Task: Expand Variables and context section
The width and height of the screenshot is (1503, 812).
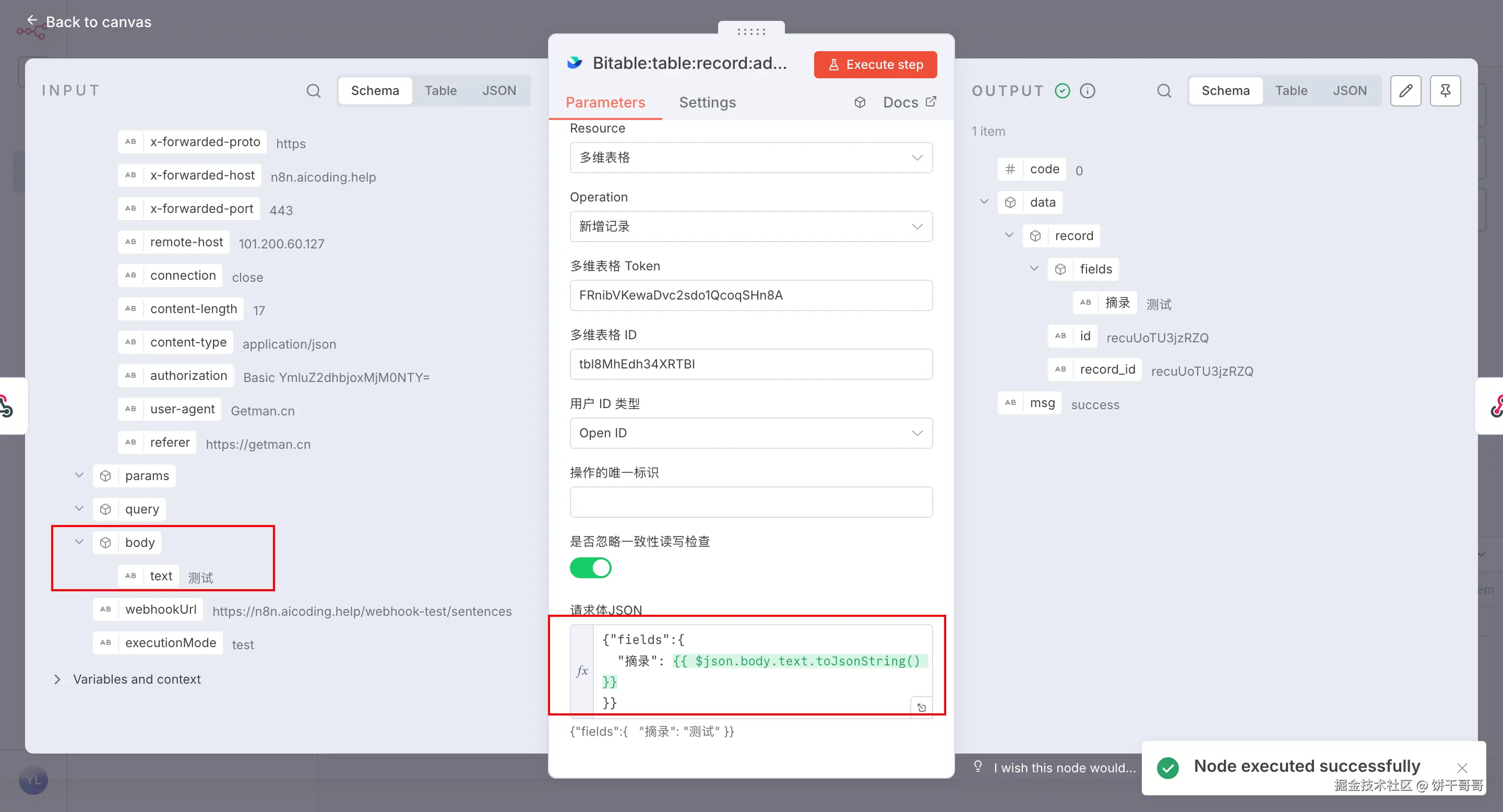Action: click(57, 679)
